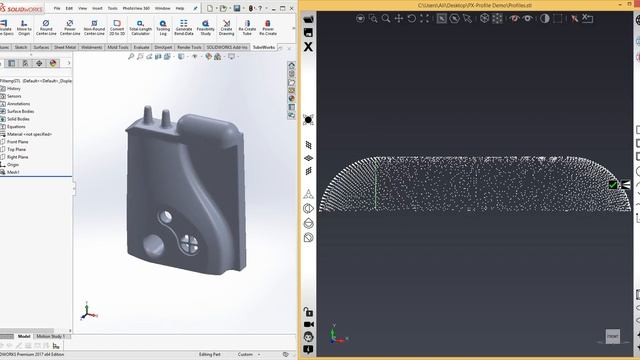Click SolidWorks Zoom to Fit magnifier icon

click(x=131, y=56)
